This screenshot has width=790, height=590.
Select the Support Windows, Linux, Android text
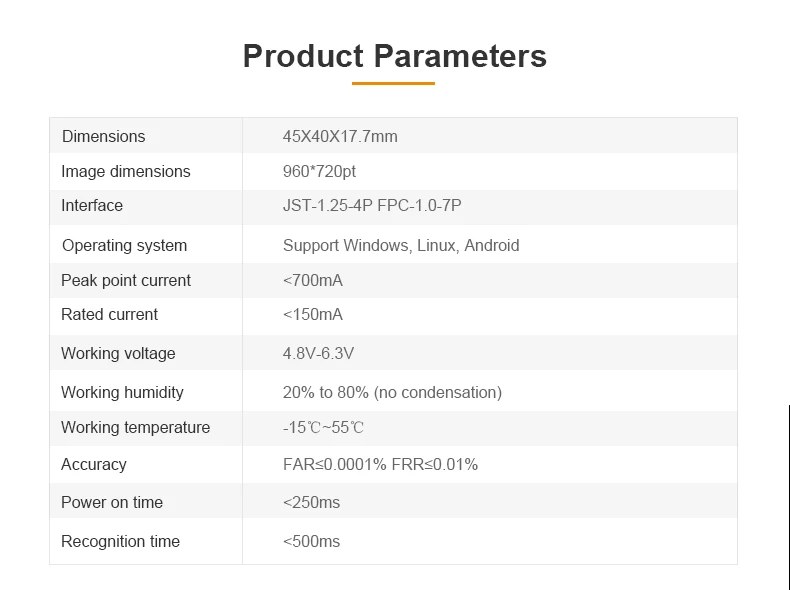click(401, 245)
